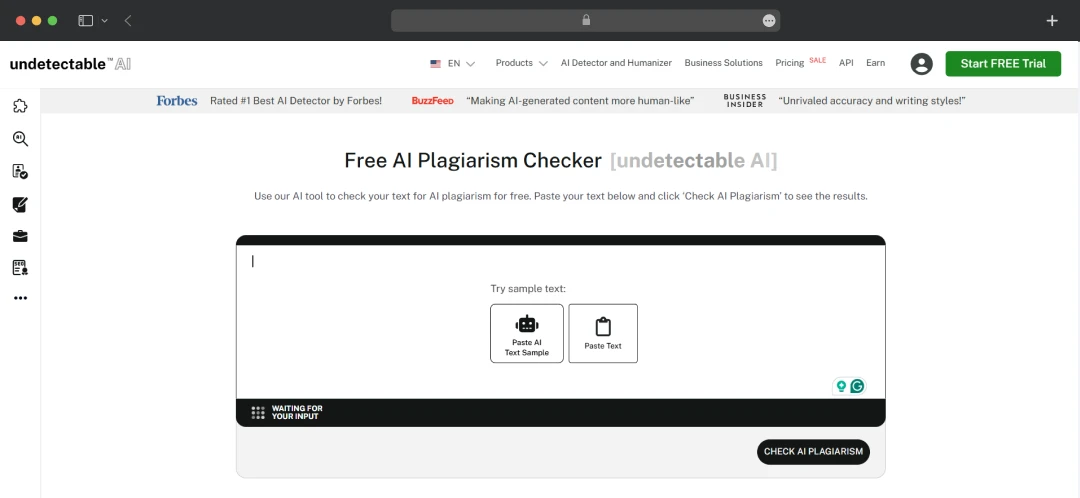Click the 'WAITING FOR YOUR INPUT' status text
Viewport: 1080px width, 498px height.
coord(297,413)
